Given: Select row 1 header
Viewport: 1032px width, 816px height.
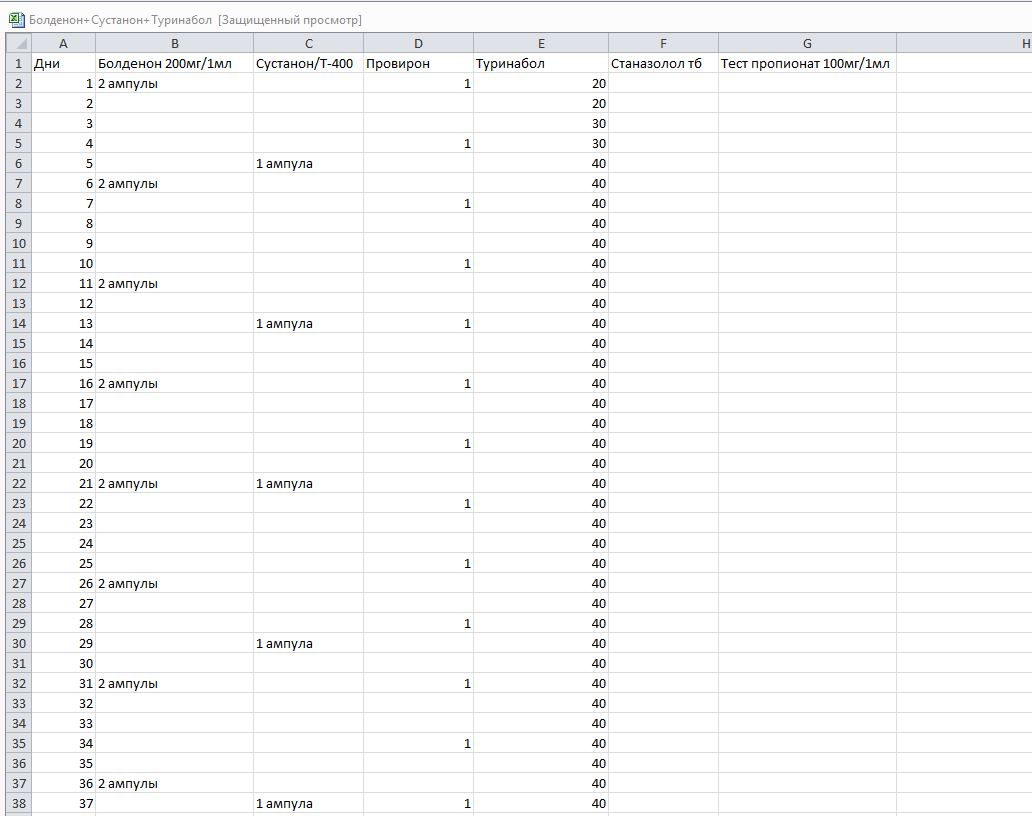Looking at the screenshot, I should [x=18, y=63].
